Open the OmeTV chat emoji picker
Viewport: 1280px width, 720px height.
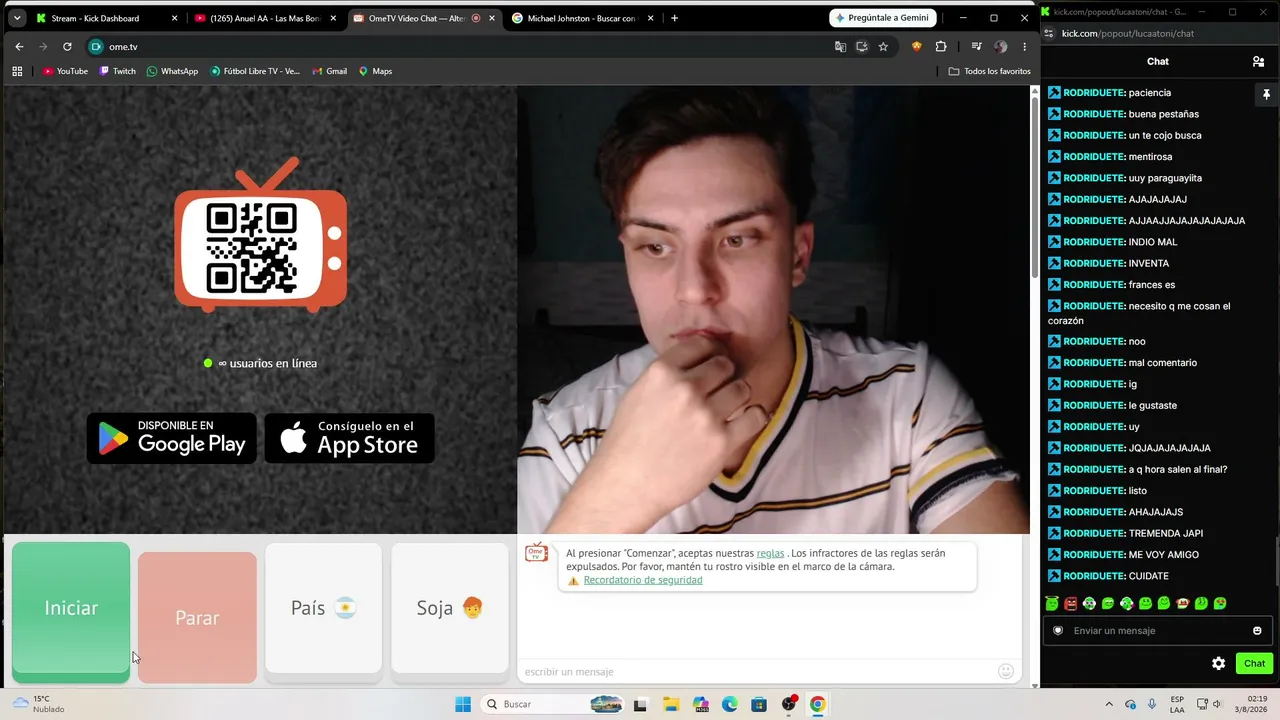(1006, 672)
